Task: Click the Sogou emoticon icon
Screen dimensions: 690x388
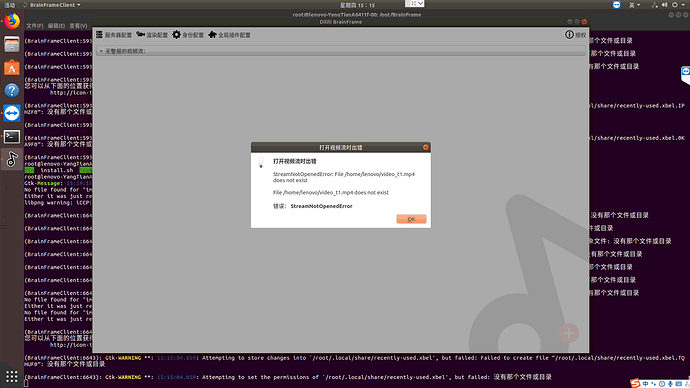Action: pyautogui.click(x=662, y=384)
